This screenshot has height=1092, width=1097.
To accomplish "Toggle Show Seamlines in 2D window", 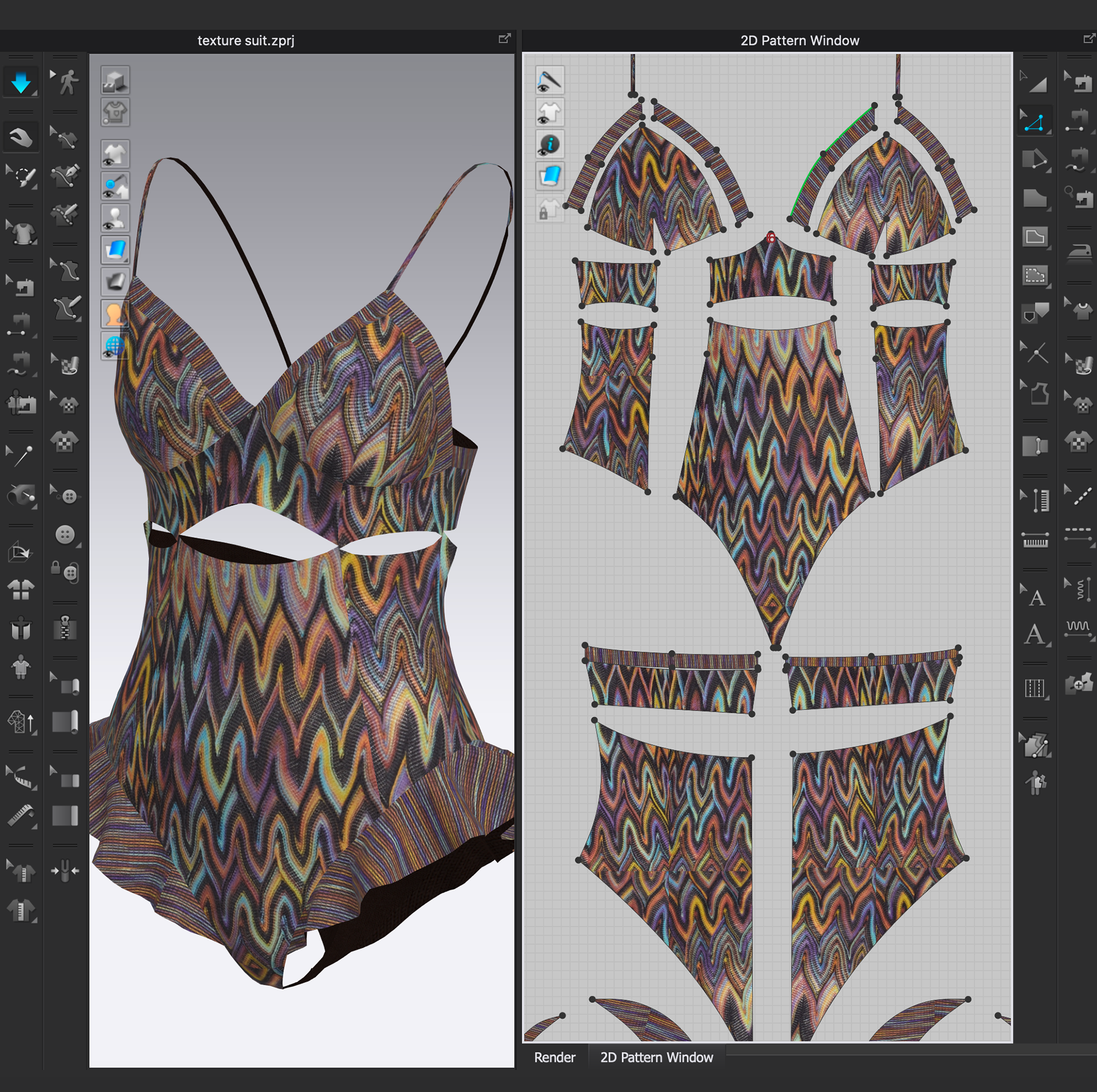I will [x=550, y=80].
